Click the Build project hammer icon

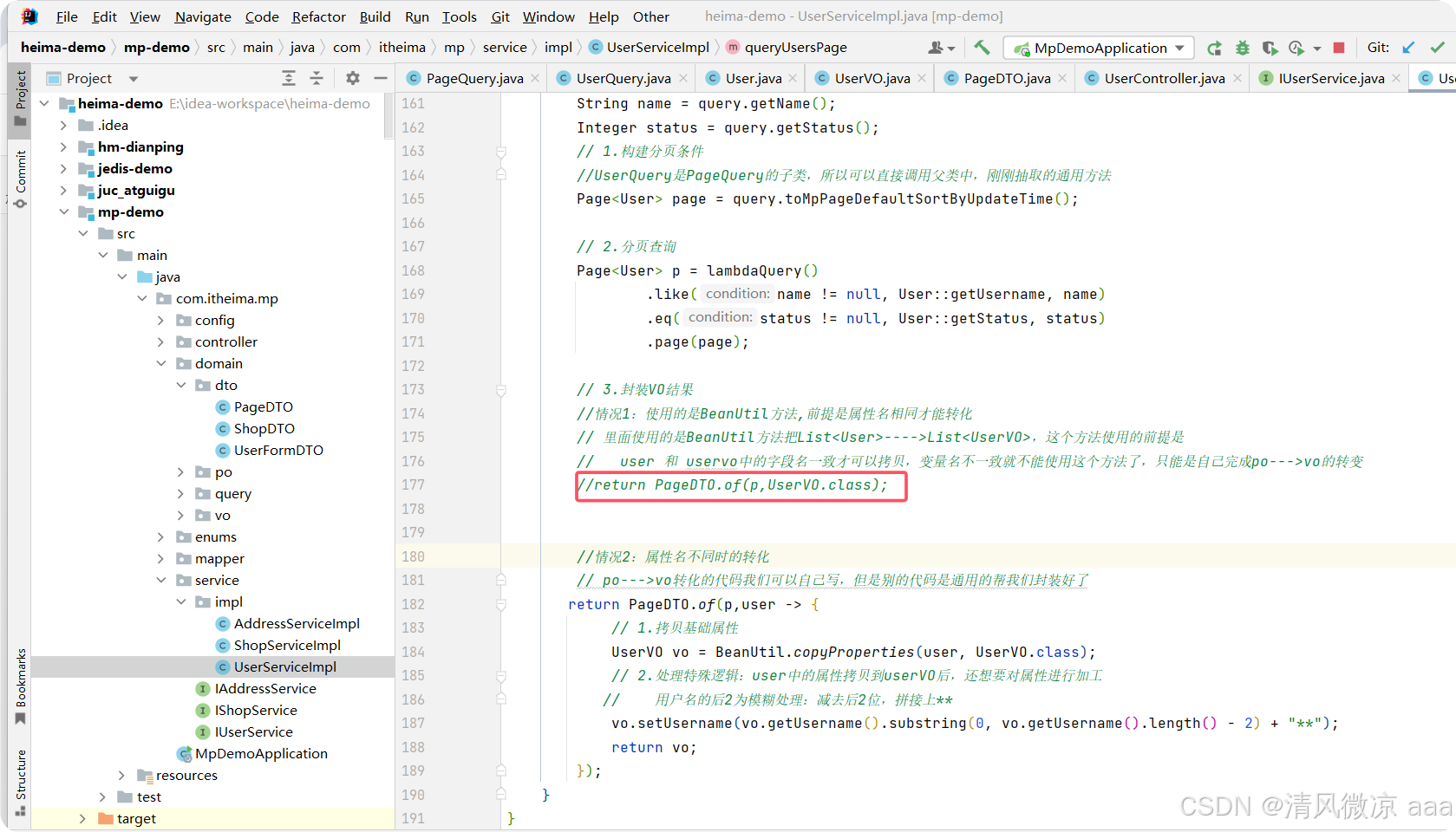(982, 48)
